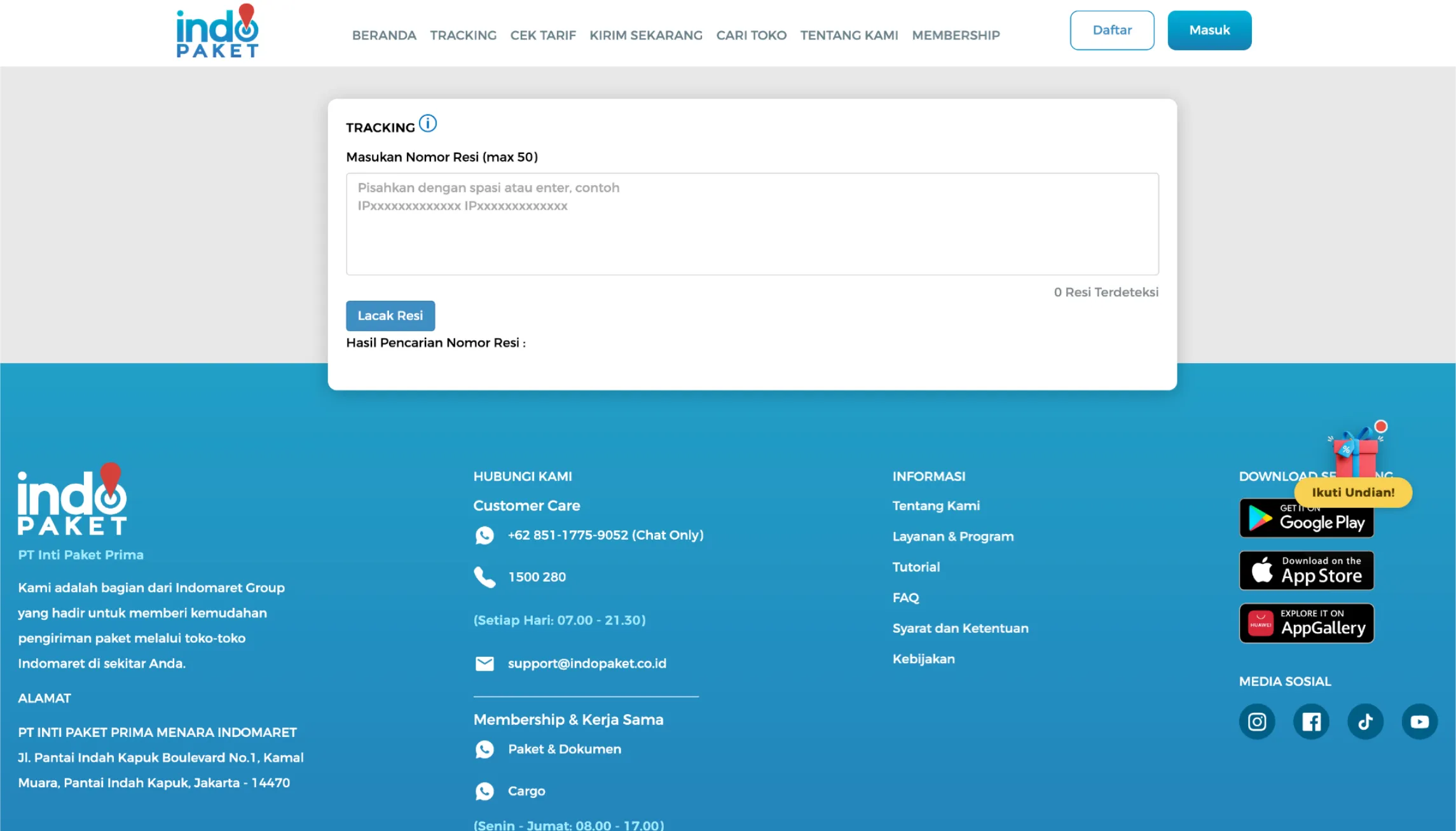Click the '(Setiap Hari: 07.00 - 21.30)' hours text

click(x=560, y=621)
